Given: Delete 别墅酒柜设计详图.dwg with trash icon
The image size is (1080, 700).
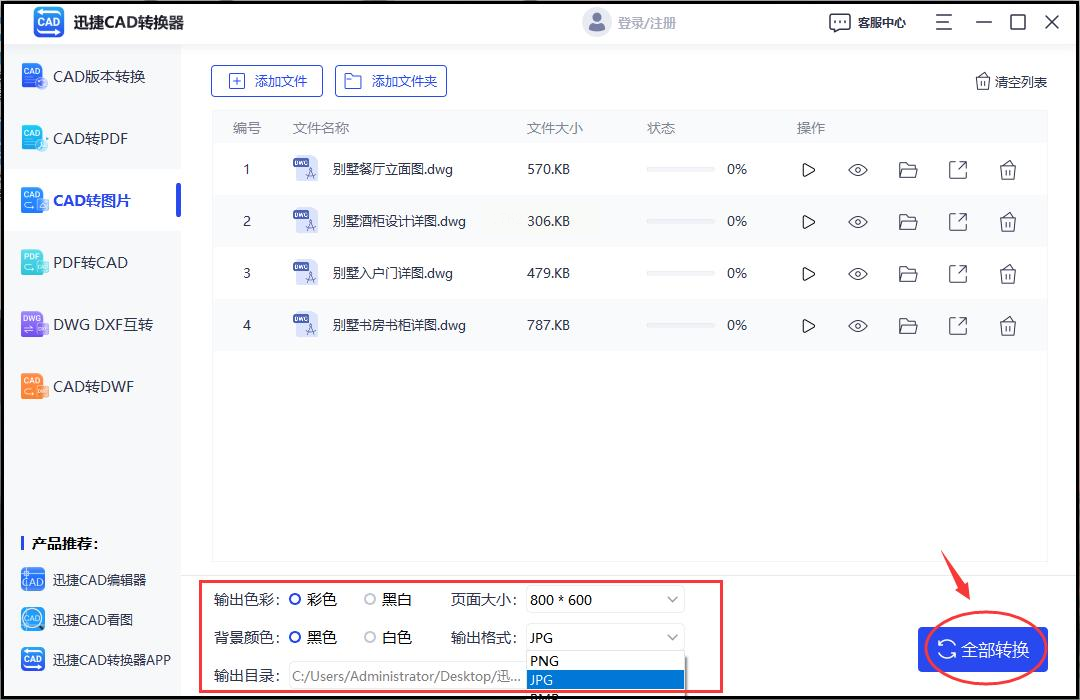Looking at the screenshot, I should tap(1008, 222).
